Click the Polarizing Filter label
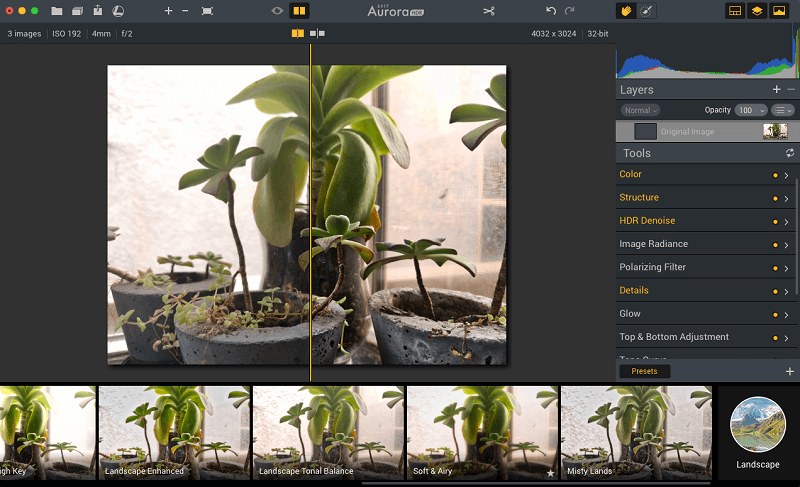 click(652, 267)
